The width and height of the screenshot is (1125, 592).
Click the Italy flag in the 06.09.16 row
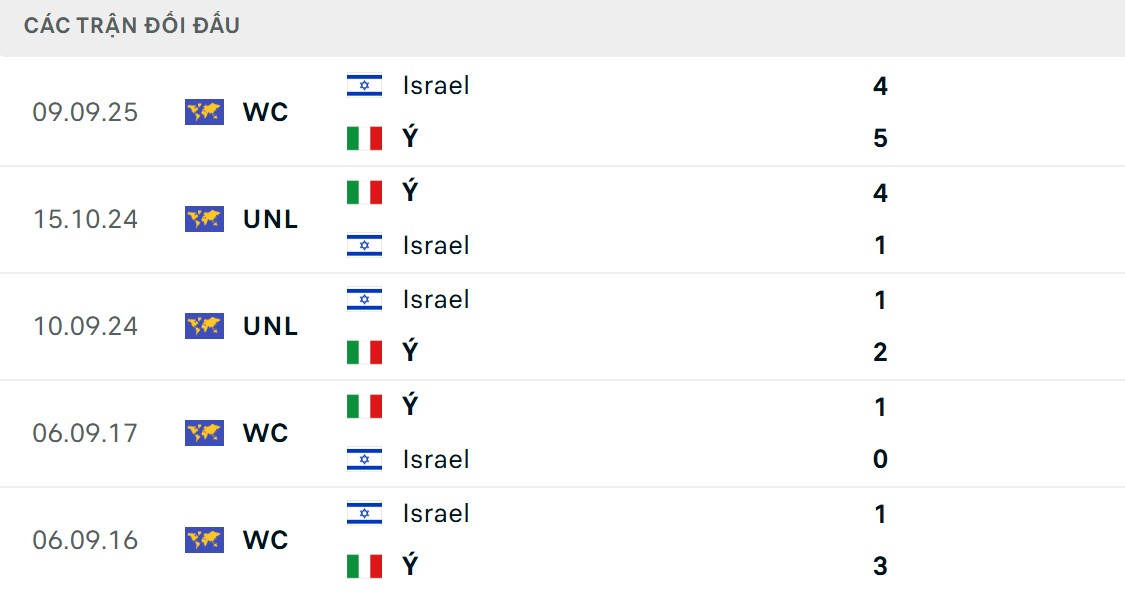(363, 565)
